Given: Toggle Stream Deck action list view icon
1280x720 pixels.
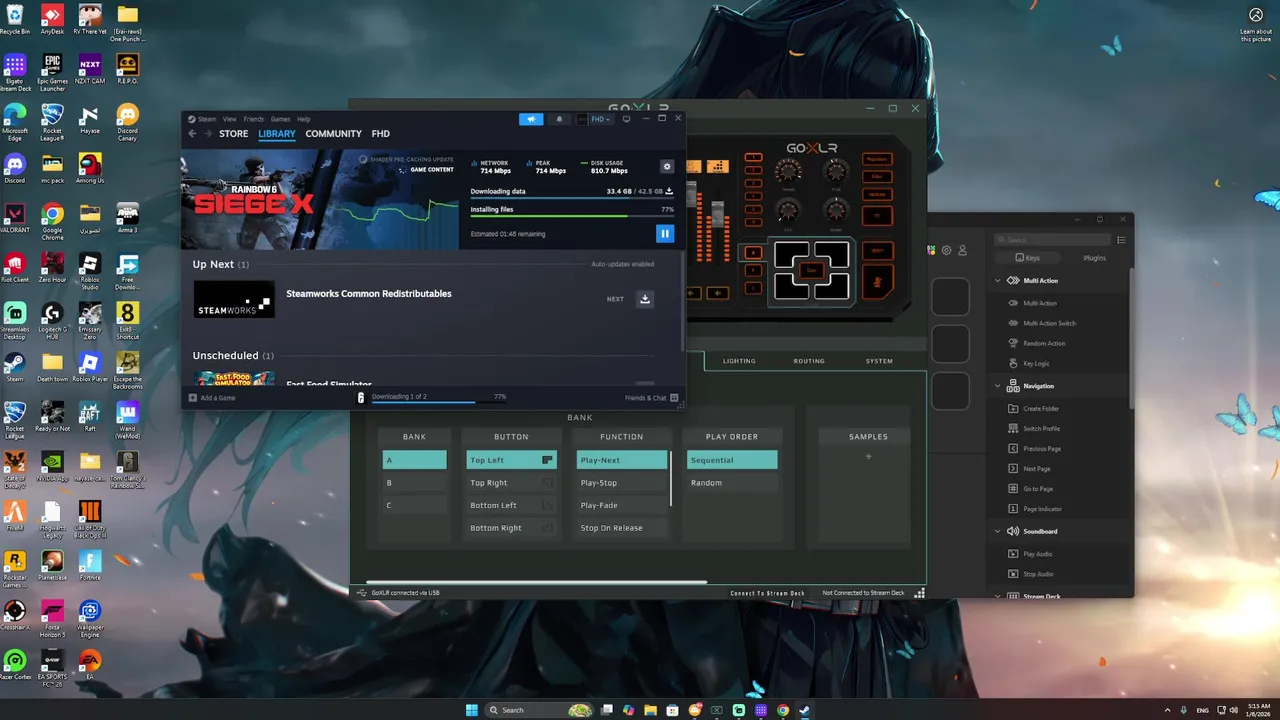Looking at the screenshot, I should 1121,240.
